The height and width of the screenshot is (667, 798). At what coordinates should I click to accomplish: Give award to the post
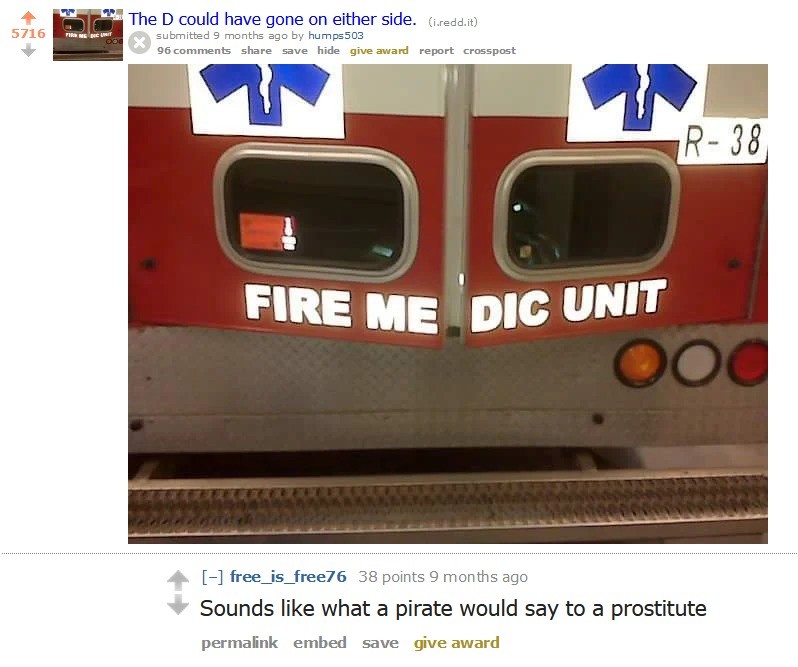click(x=379, y=50)
